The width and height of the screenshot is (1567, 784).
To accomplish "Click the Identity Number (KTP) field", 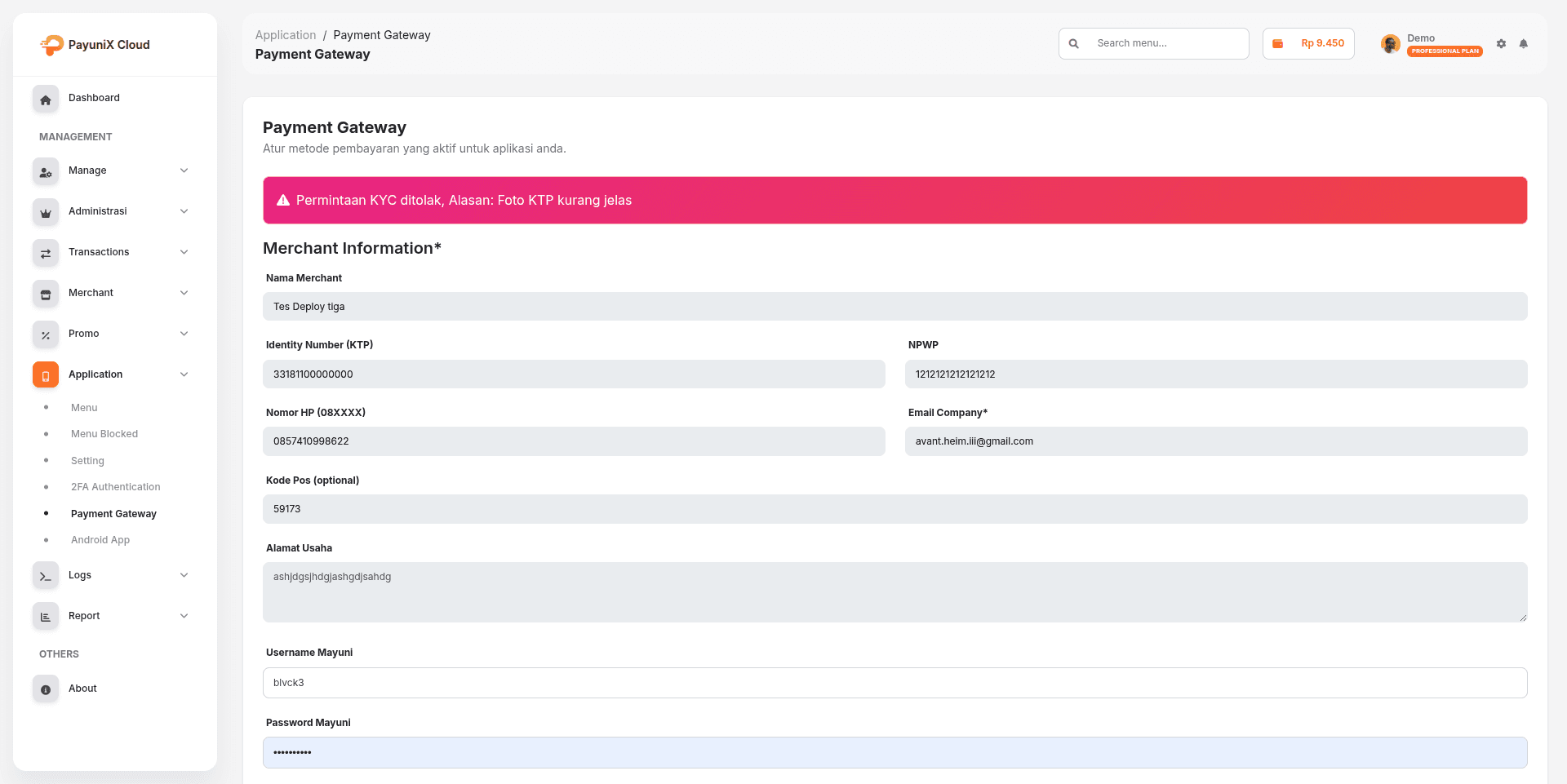I will pos(574,374).
